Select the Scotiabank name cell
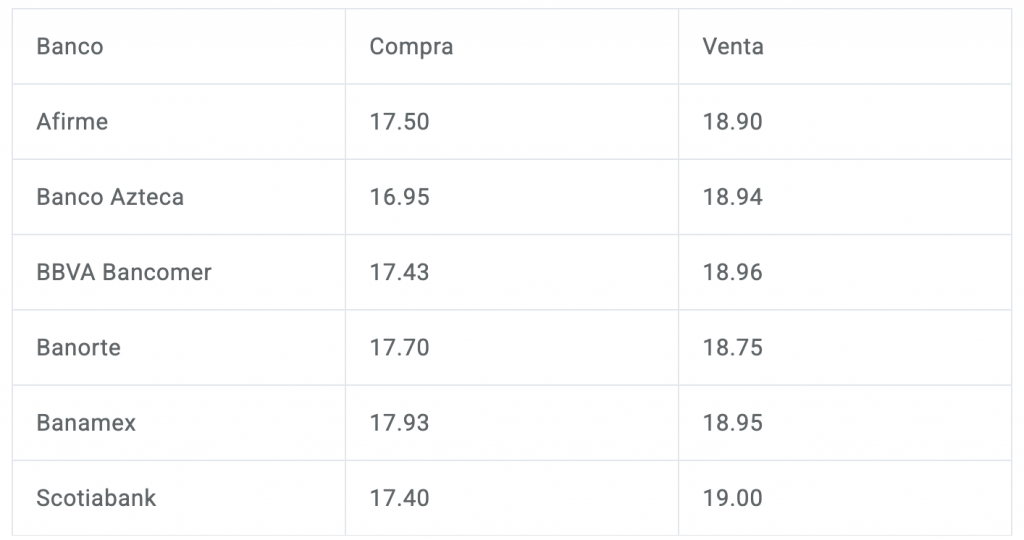 96,498
